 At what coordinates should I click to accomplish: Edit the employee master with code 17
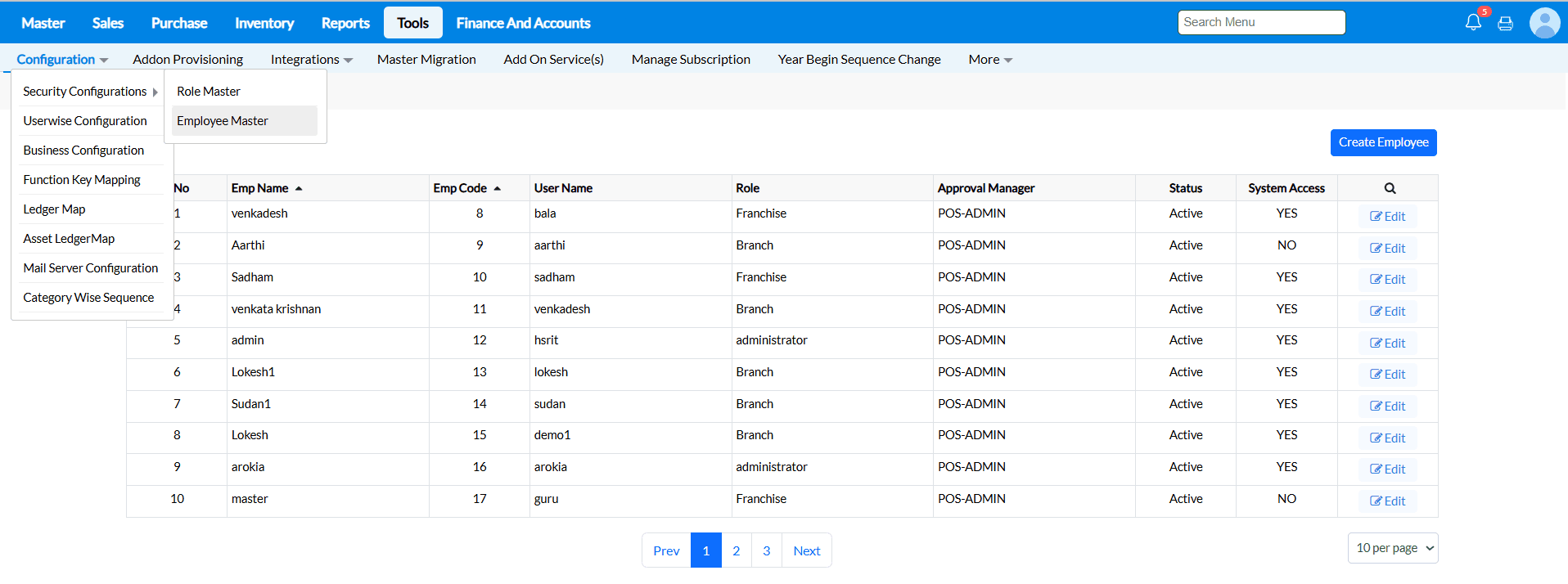1387,501
